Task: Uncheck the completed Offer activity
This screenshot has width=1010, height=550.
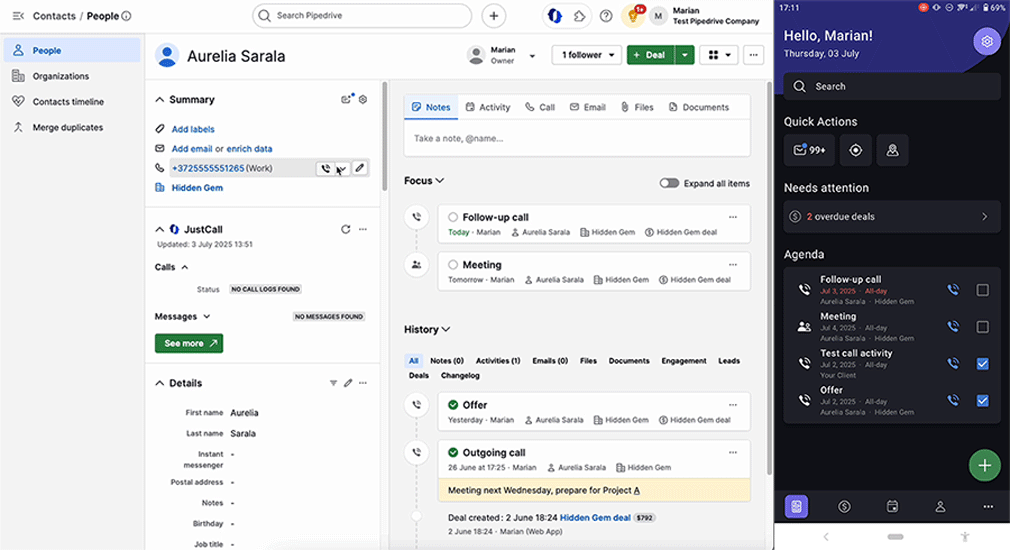Action: 453,405
